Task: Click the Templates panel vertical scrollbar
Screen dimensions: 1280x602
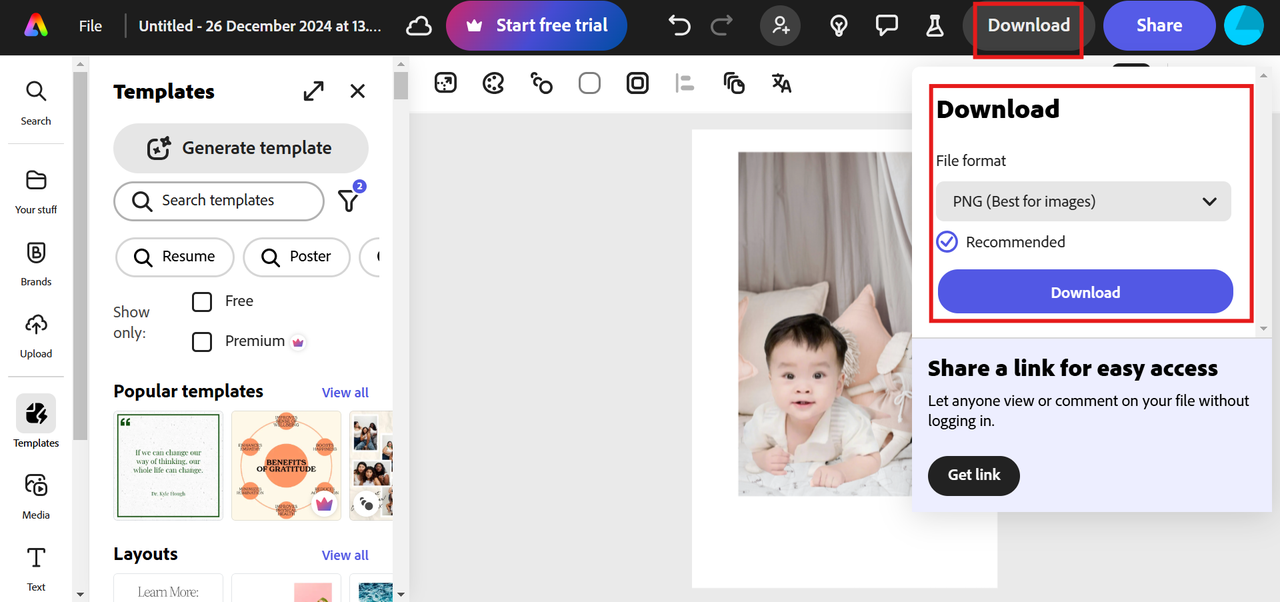Action: [x=401, y=86]
